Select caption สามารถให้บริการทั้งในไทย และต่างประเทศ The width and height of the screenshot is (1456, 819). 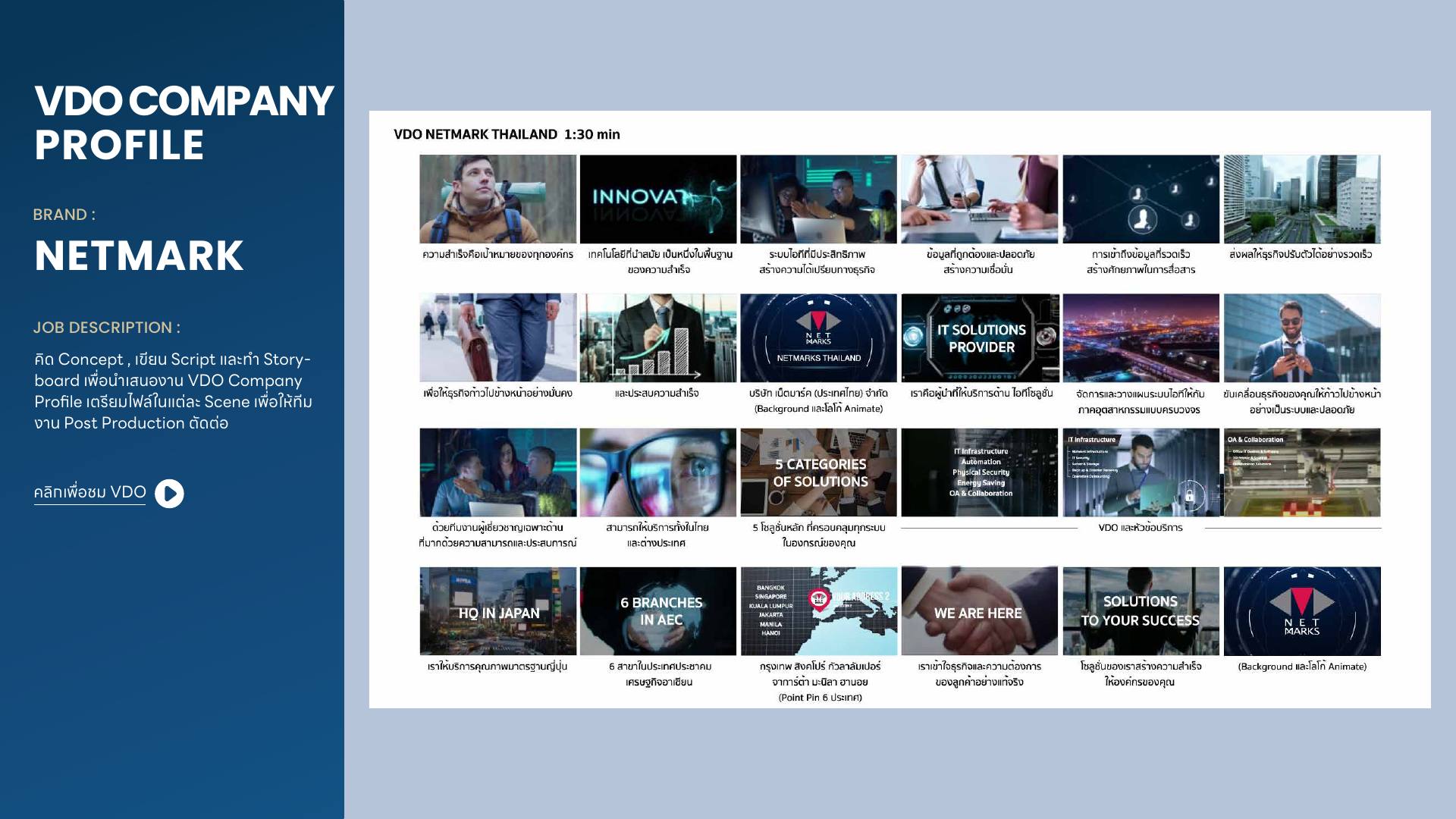click(657, 535)
